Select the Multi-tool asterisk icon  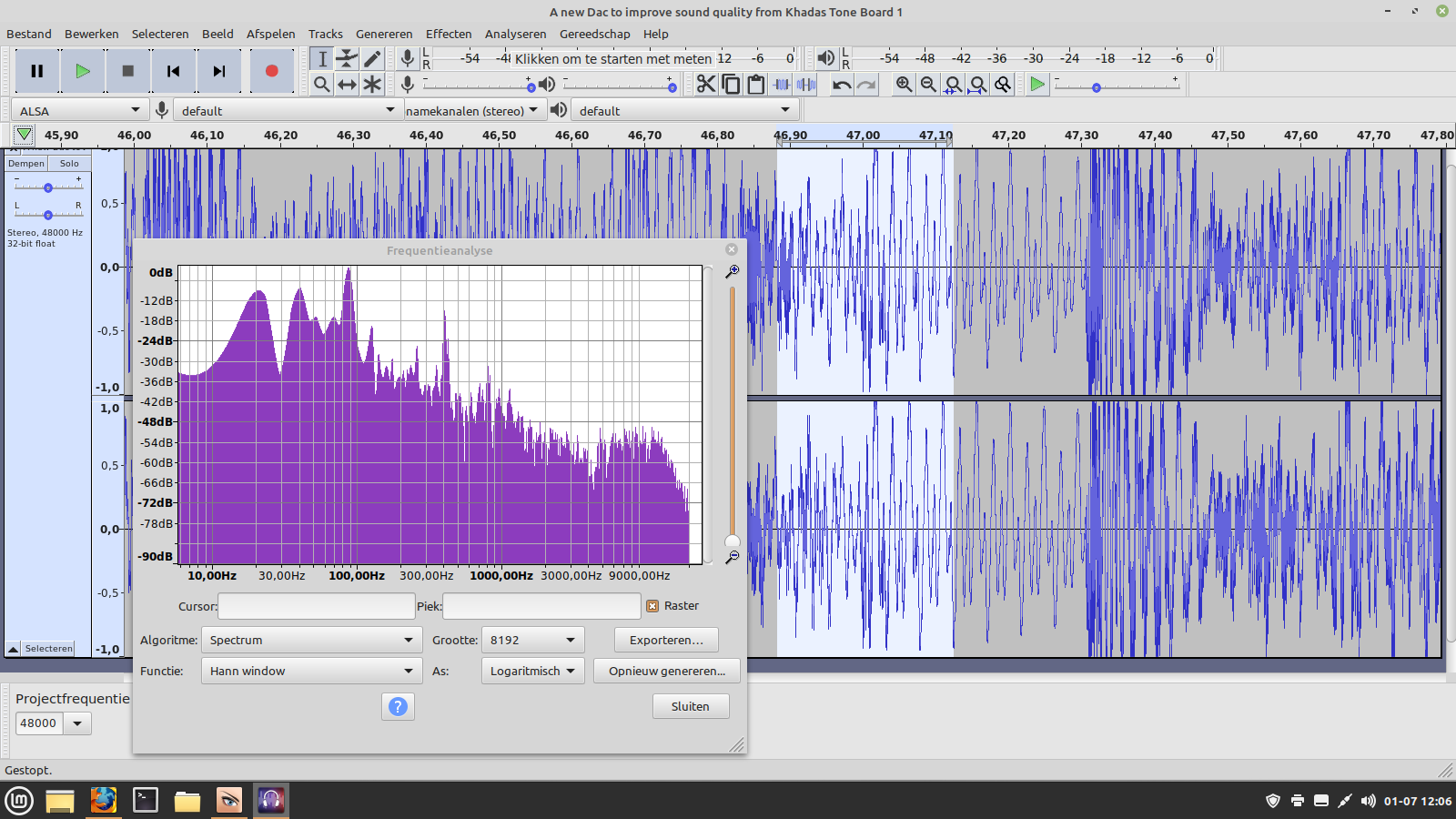(x=372, y=85)
